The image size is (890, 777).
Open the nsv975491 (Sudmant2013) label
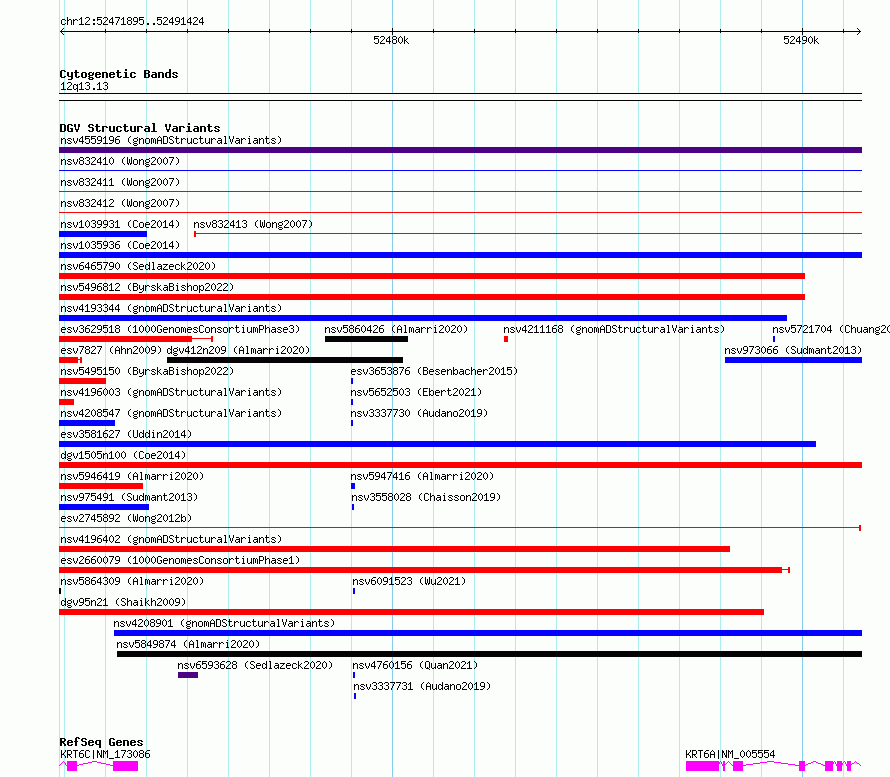tap(129, 497)
